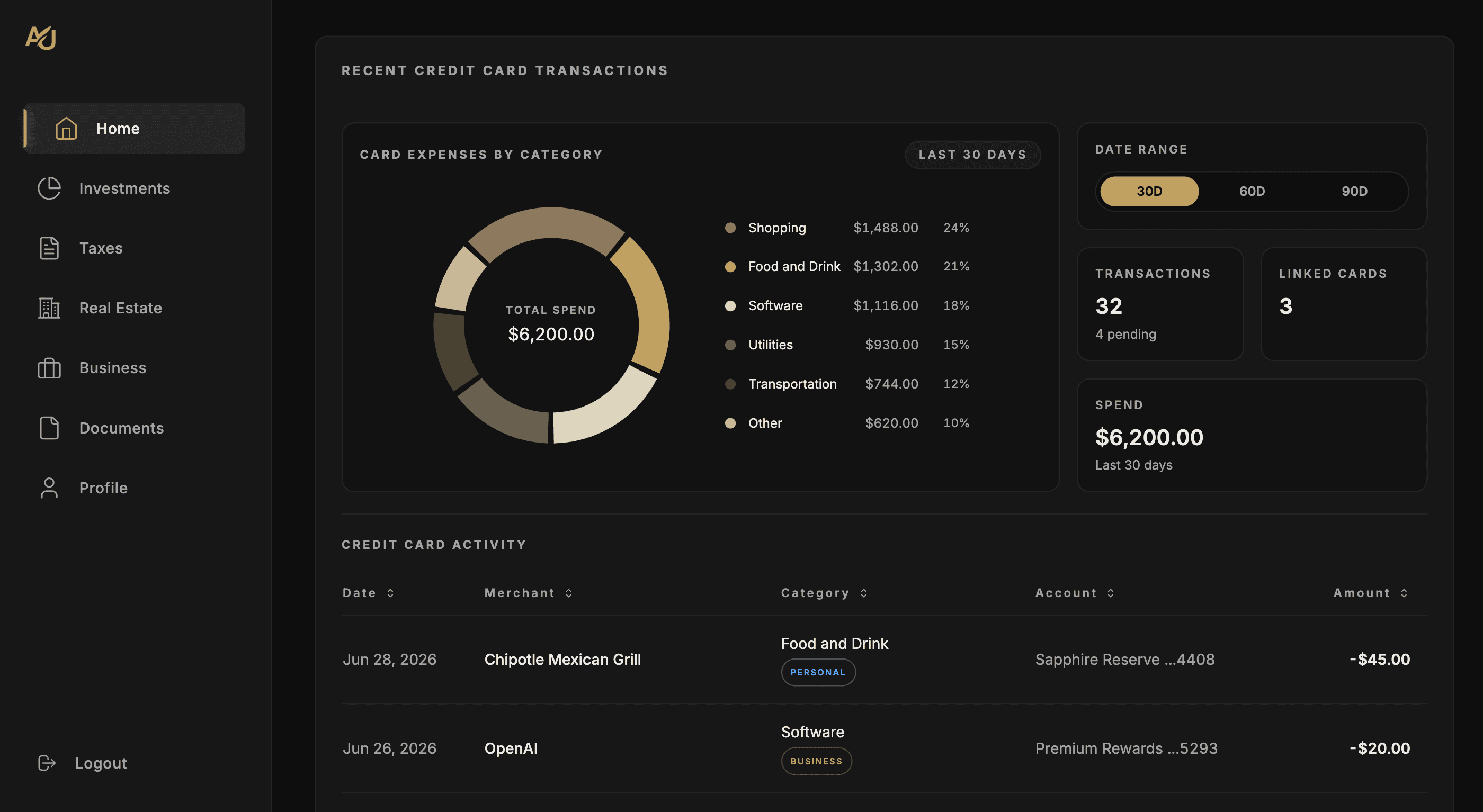The image size is (1483, 812).
Task: Click the Food and Drink legend dot
Action: (730, 266)
